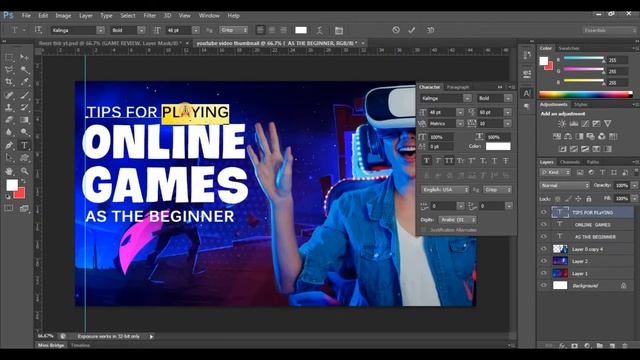
Task: Open the Mini Bridge panel tab
Action: point(51,345)
